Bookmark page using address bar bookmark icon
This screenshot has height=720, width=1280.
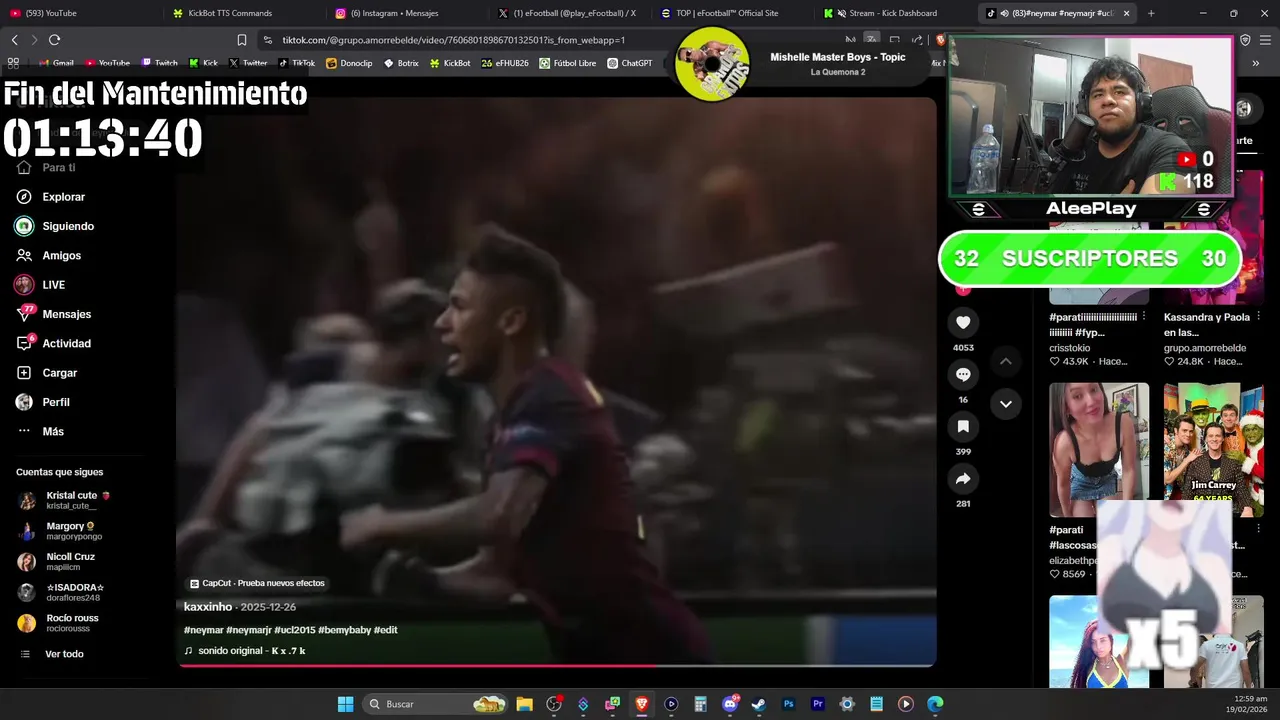[242, 40]
